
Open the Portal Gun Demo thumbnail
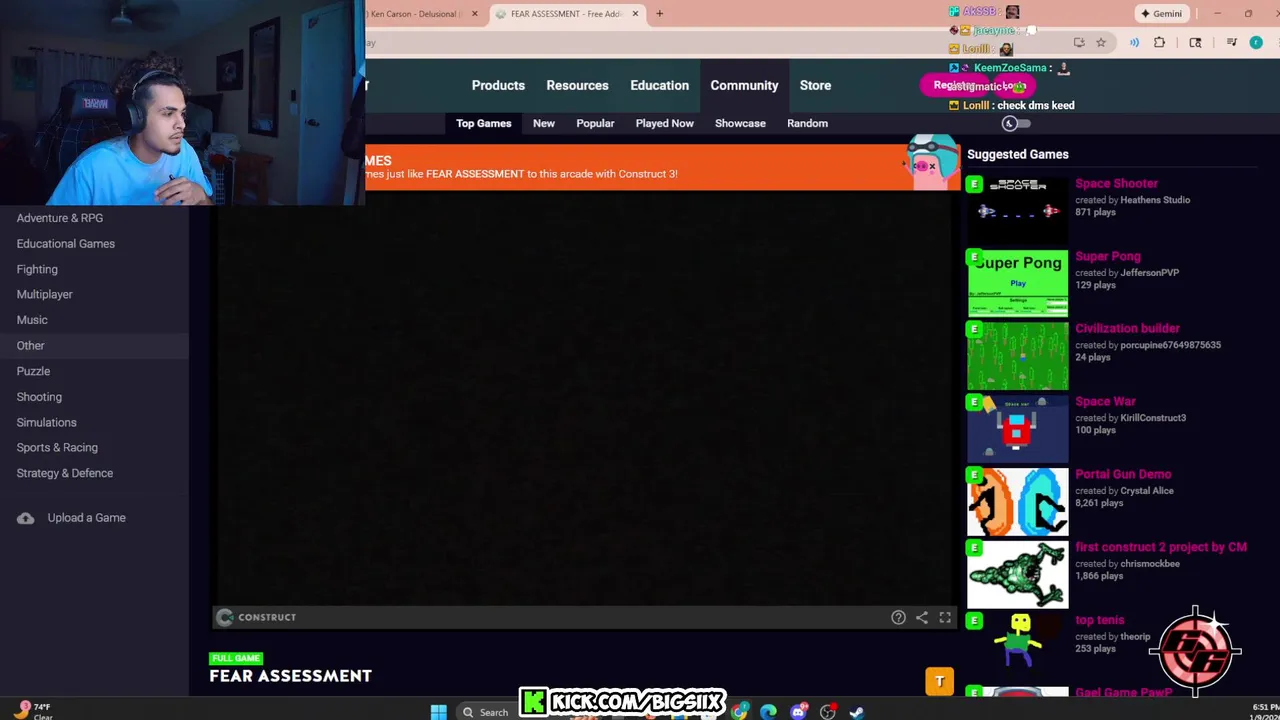pos(1017,502)
